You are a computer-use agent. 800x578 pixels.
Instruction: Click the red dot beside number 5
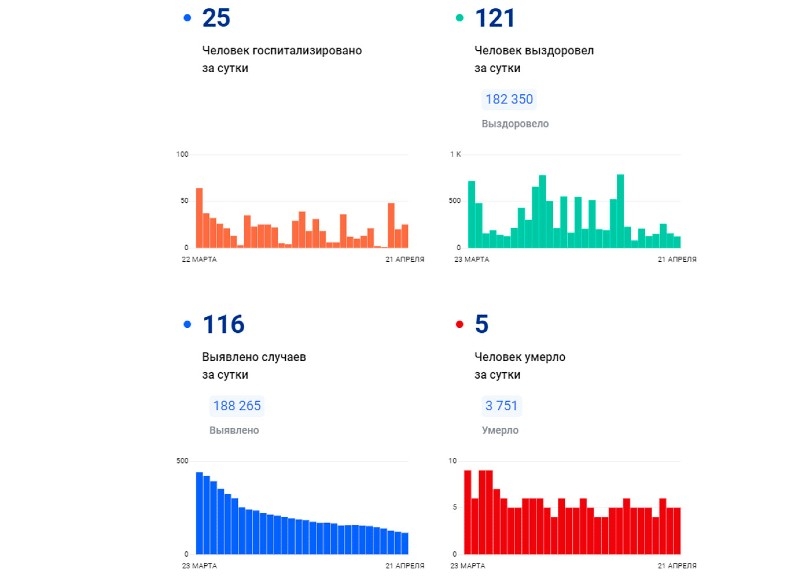pyautogui.click(x=460, y=325)
